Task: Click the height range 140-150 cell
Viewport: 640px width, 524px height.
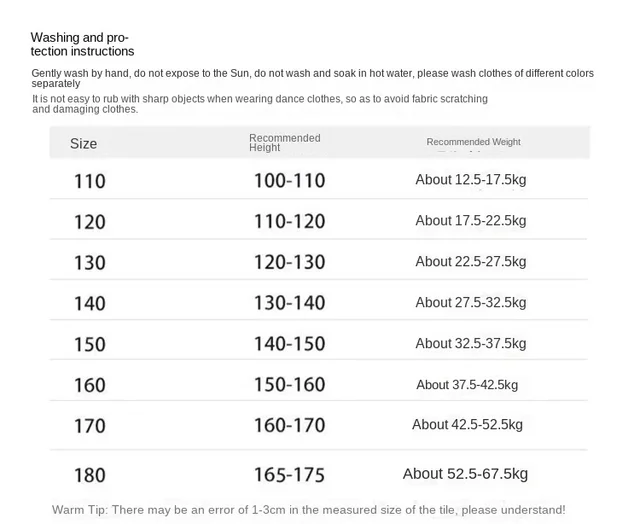Action: [289, 344]
